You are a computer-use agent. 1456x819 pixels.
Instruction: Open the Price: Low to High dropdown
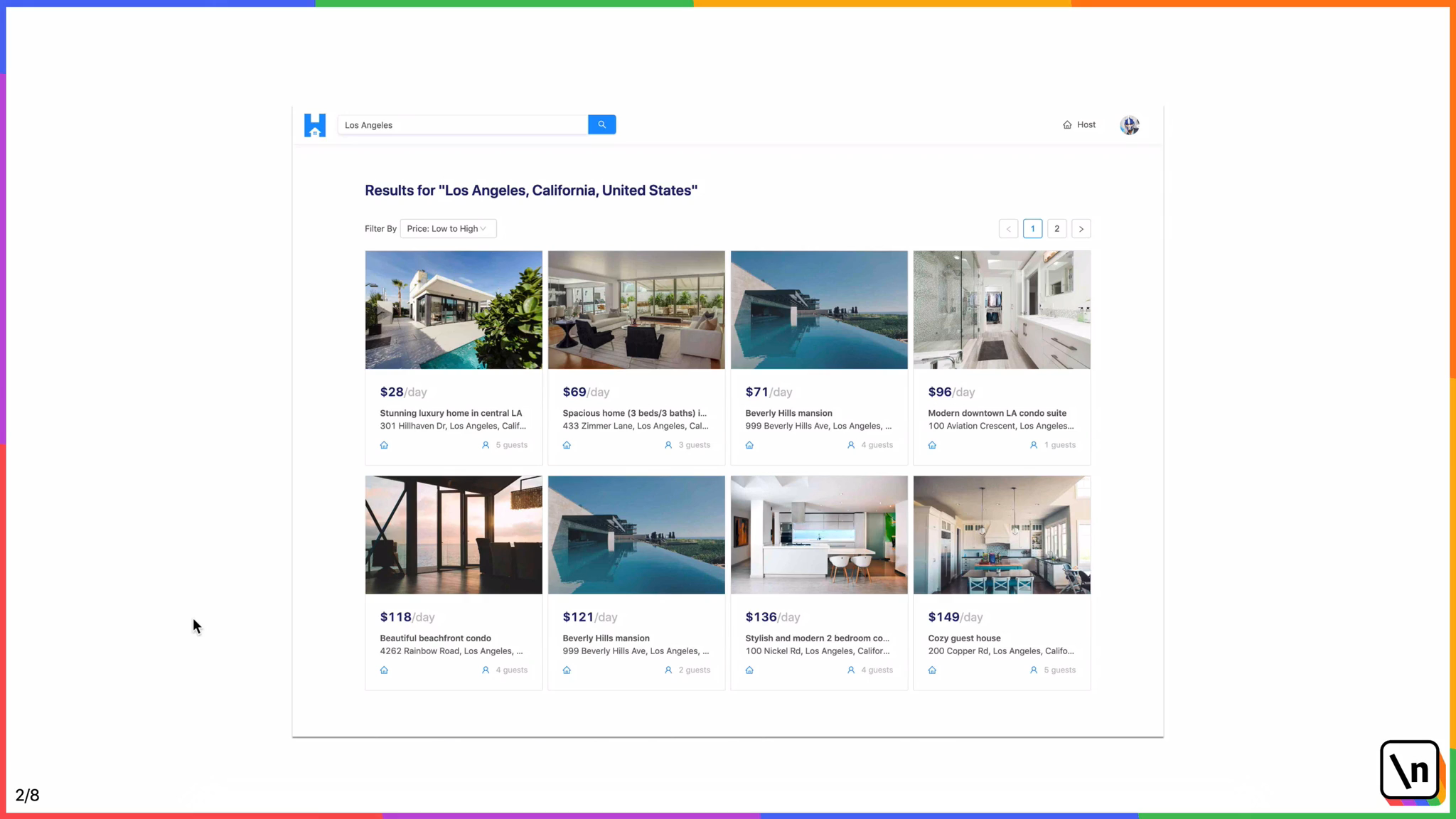tap(448, 228)
